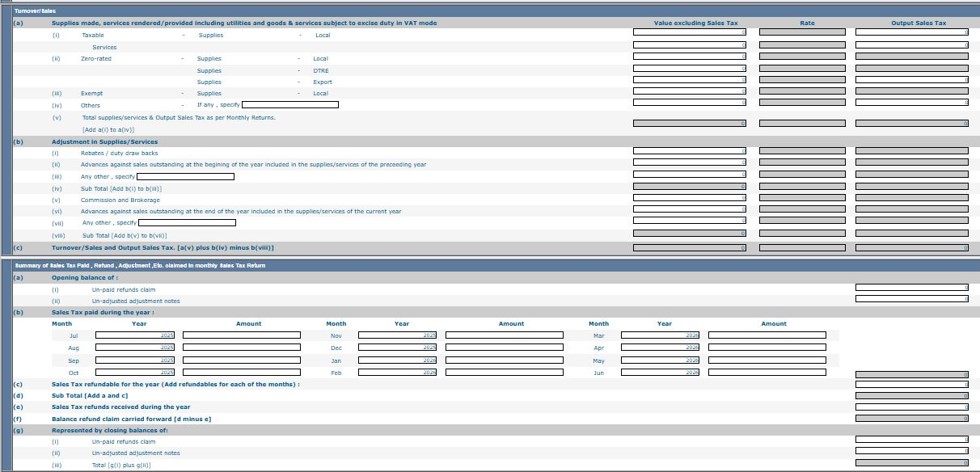This screenshot has width=980, height=472.
Task: Click the 'Turnover/Sales' section header
Action: coord(35,11)
